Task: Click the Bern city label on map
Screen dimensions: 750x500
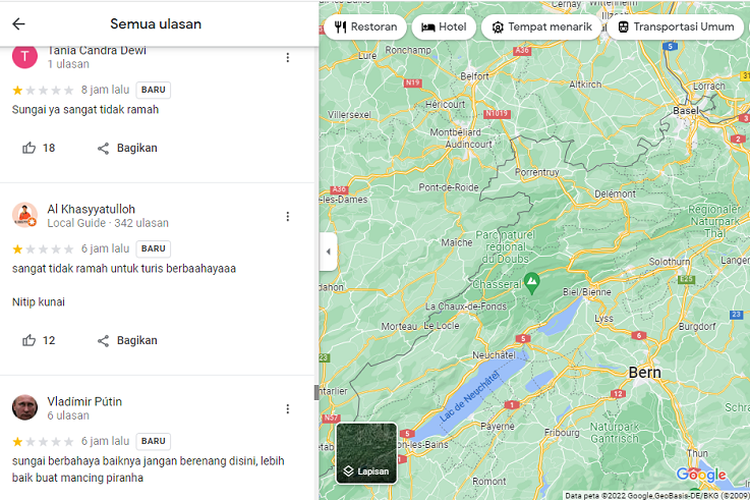Action: 644,372
